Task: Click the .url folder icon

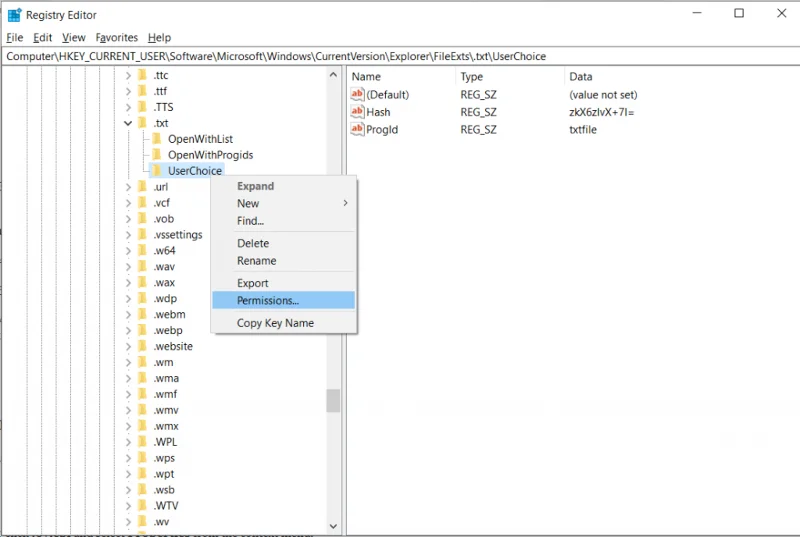Action: point(143,187)
